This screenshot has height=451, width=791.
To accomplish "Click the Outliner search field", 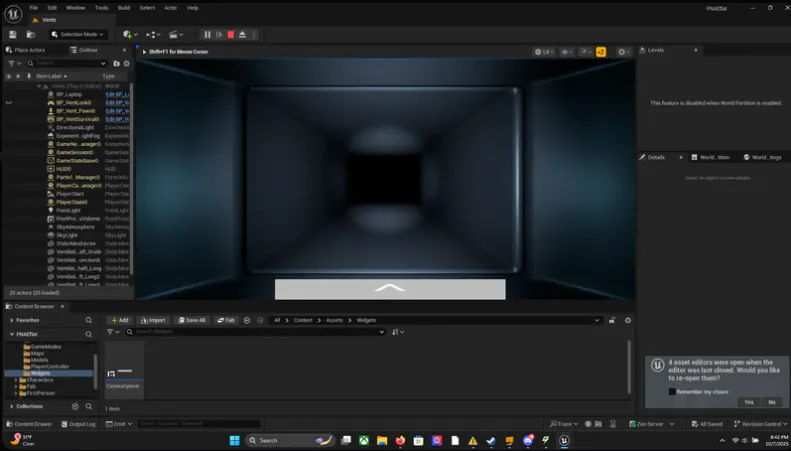I will coord(67,64).
